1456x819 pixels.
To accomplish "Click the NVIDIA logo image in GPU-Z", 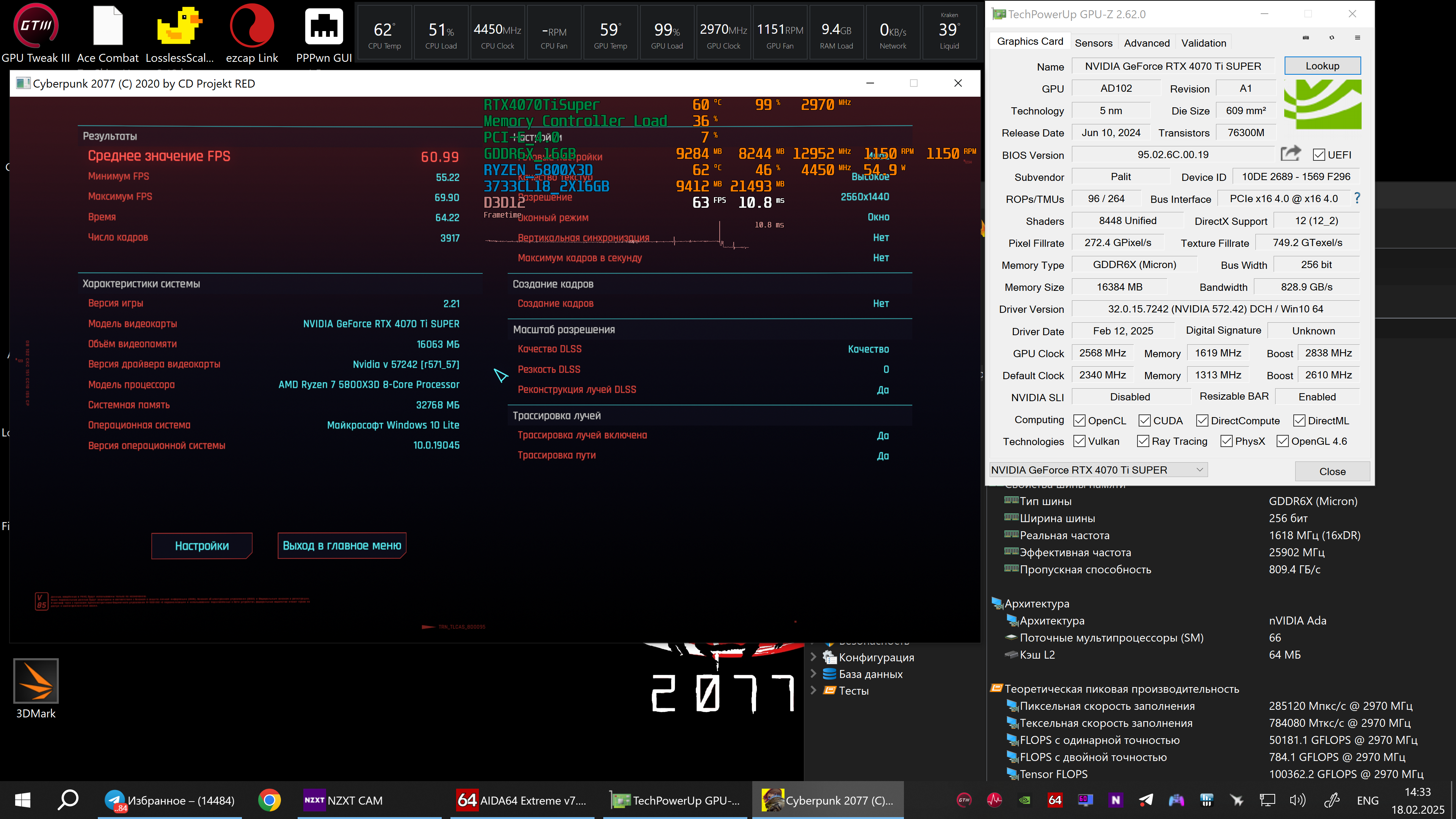I will 1323,105.
